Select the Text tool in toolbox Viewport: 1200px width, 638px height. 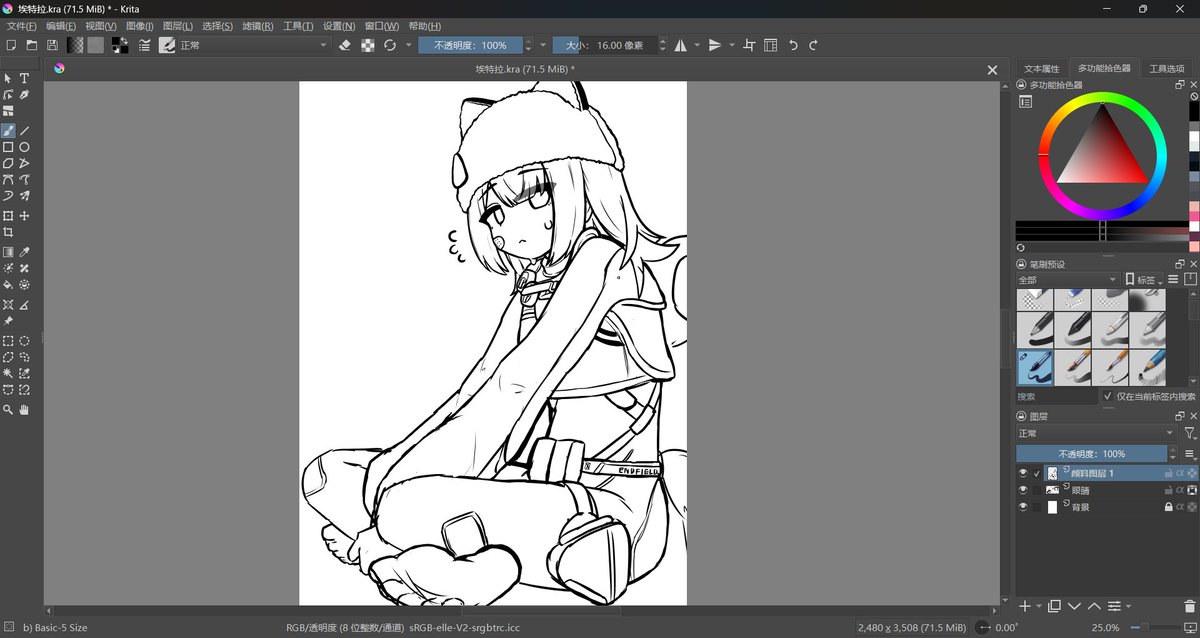coord(25,78)
